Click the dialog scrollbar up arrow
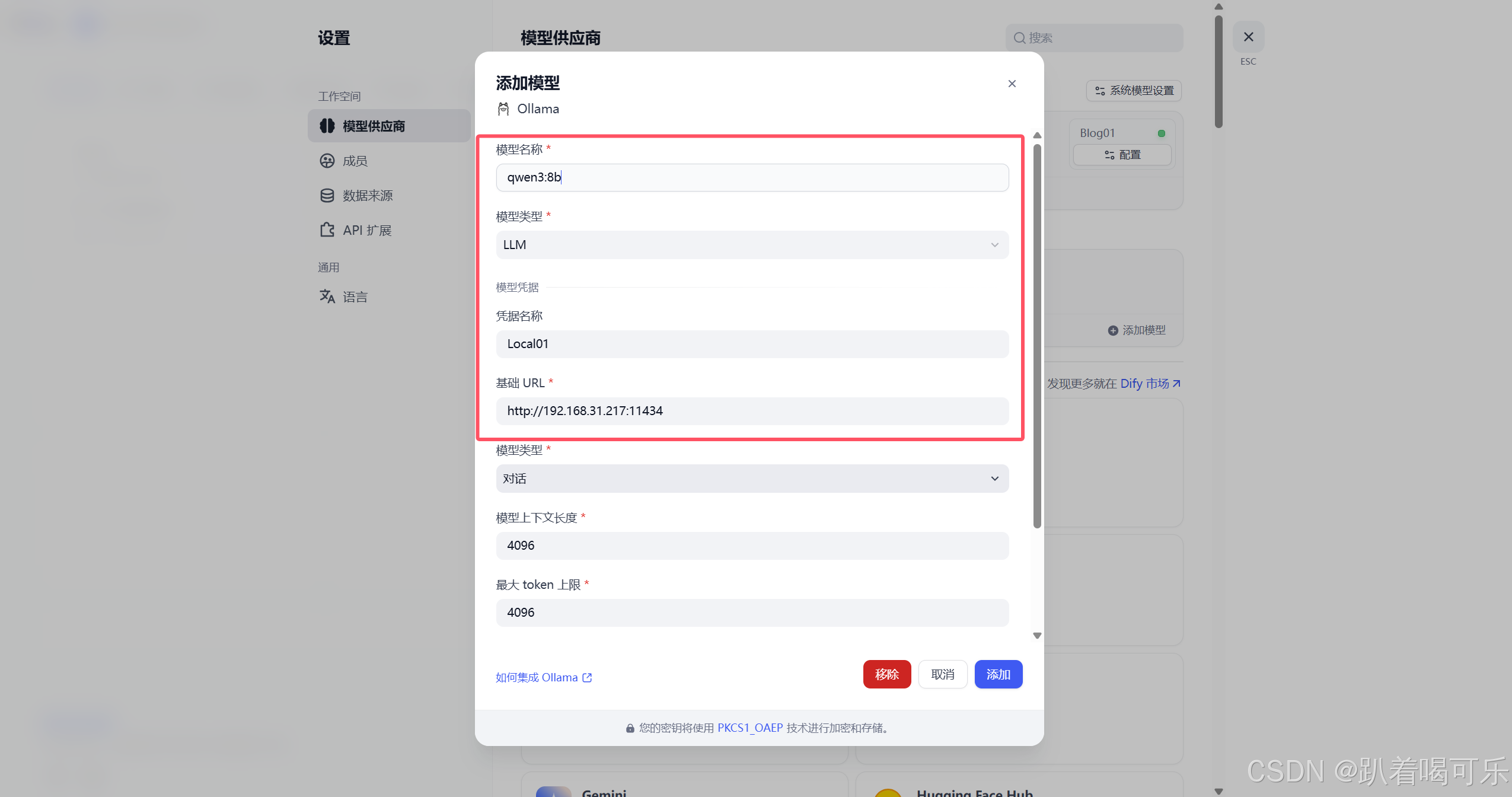This screenshot has width=1512, height=797. (x=1036, y=135)
